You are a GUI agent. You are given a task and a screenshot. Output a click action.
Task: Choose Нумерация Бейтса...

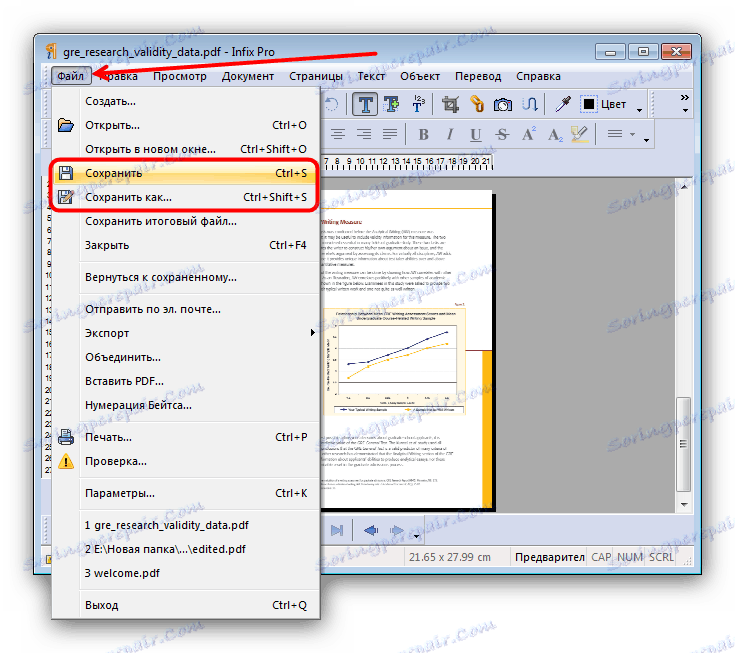pos(186,405)
